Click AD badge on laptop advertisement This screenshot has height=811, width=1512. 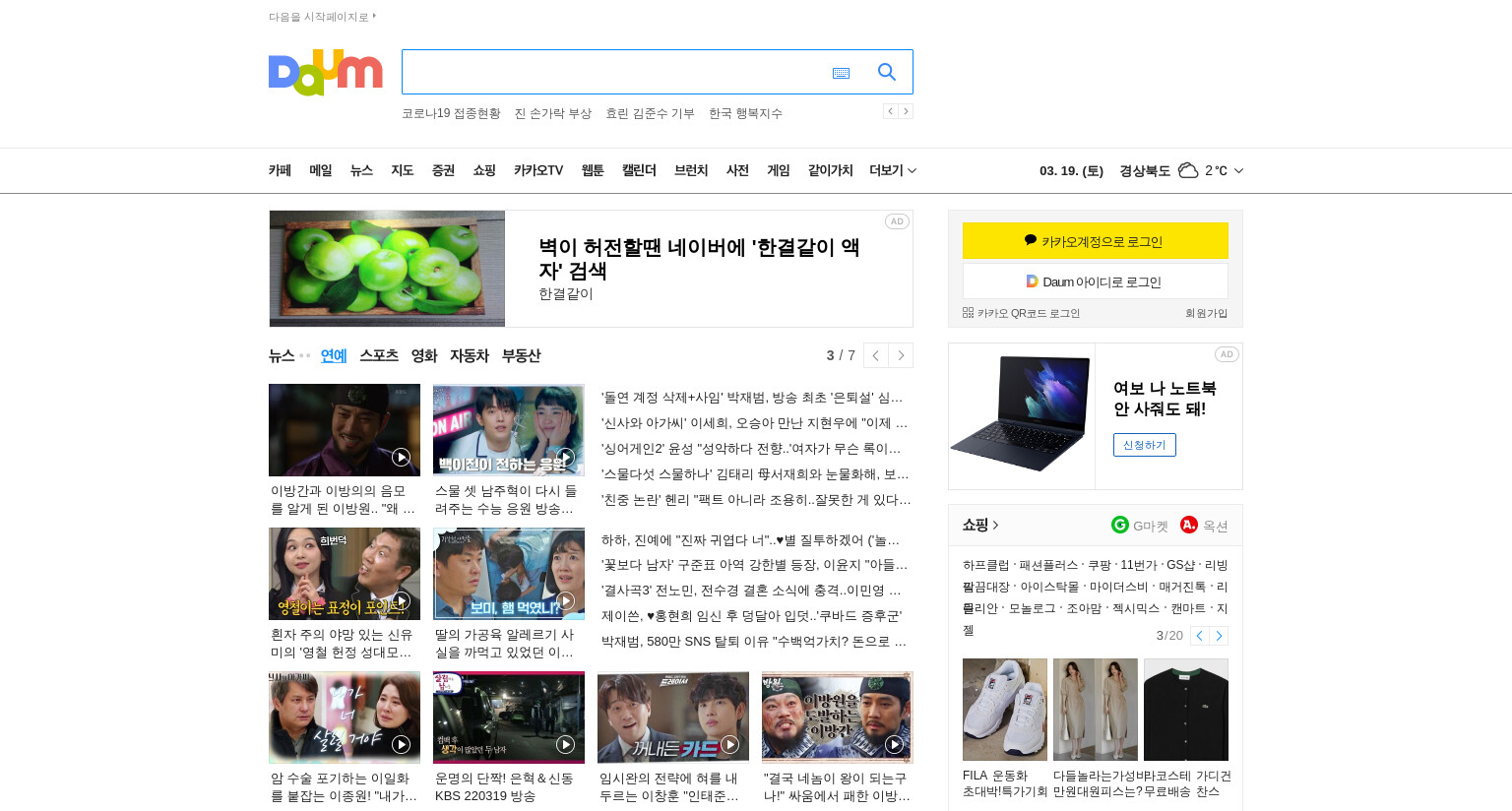[x=1227, y=354]
